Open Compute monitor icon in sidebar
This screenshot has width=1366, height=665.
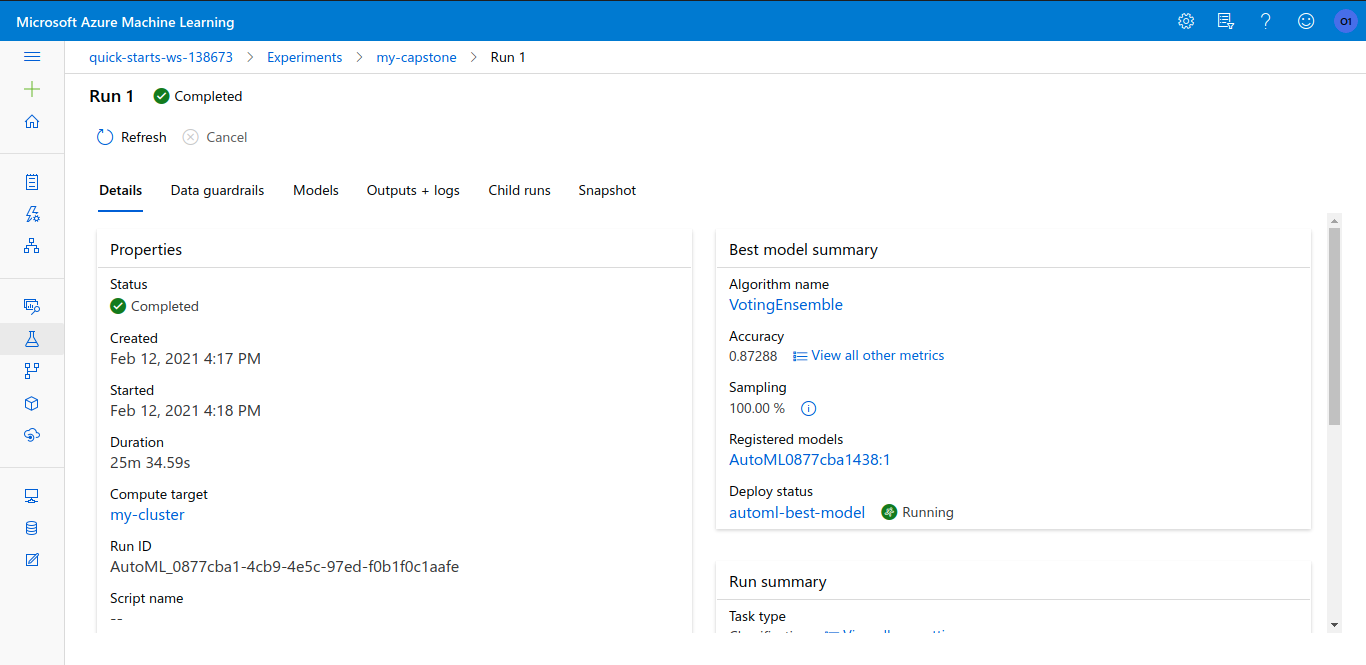32,496
